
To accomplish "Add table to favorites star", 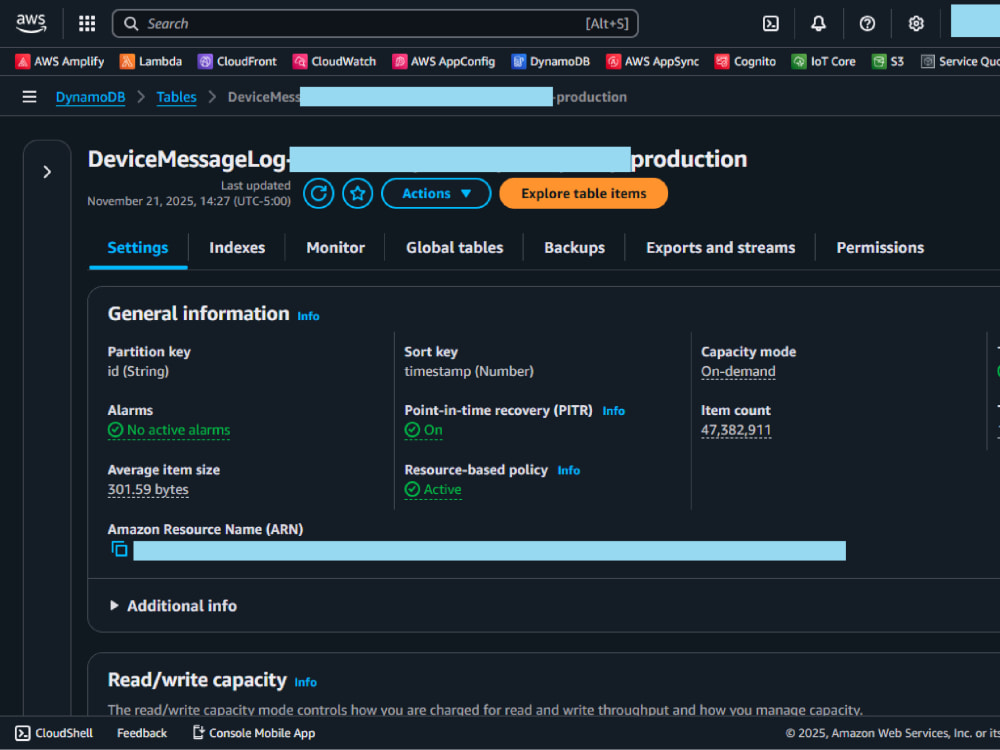I will point(357,193).
